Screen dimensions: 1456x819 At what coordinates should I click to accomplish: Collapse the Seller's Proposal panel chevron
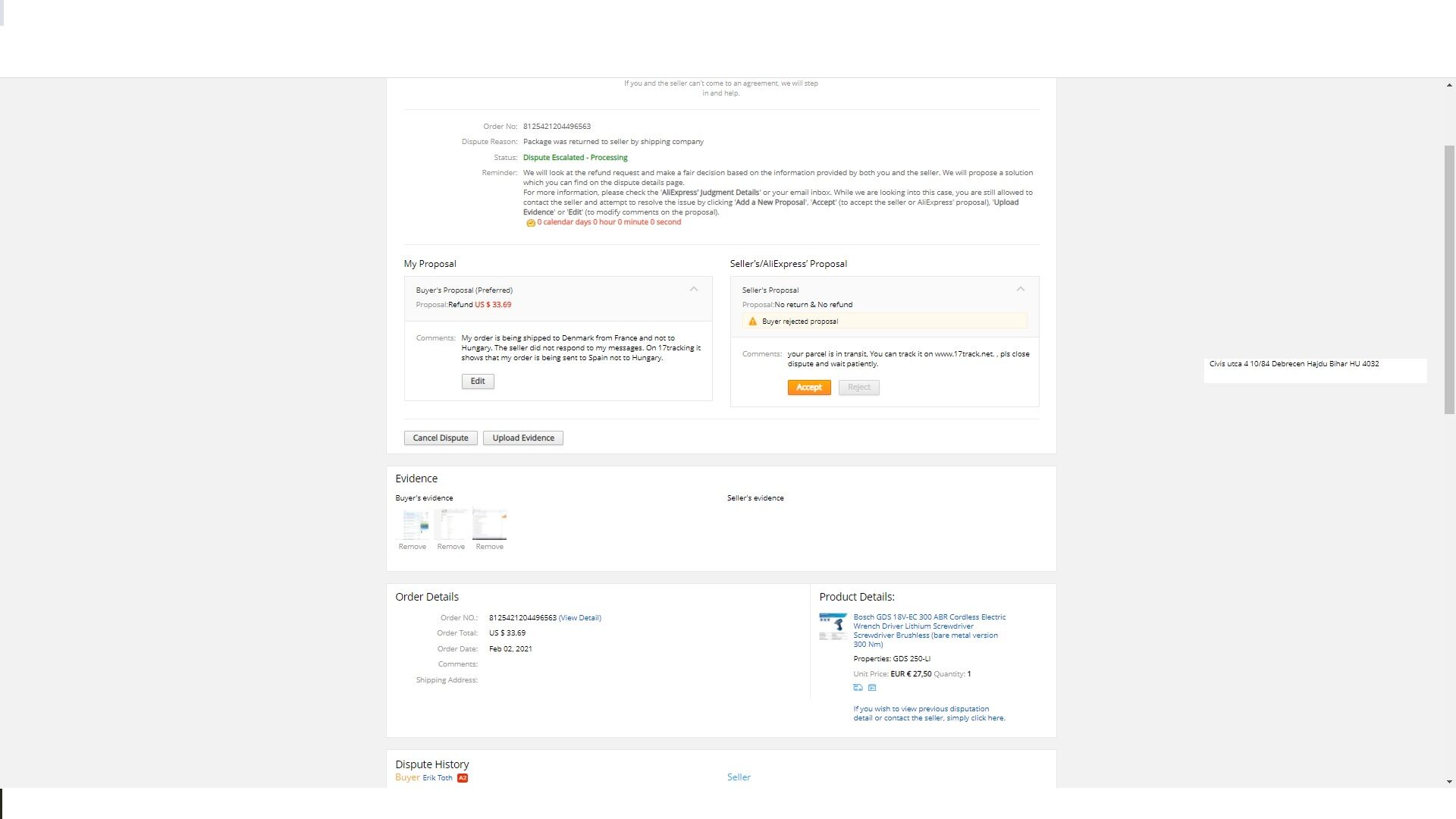[1021, 289]
